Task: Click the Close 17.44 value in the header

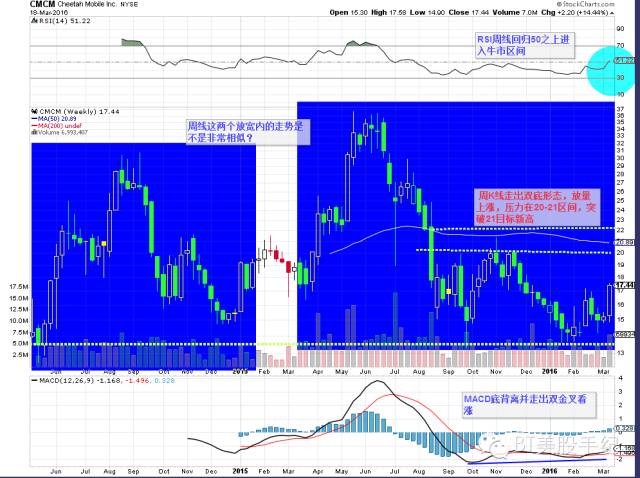Action: click(469, 13)
